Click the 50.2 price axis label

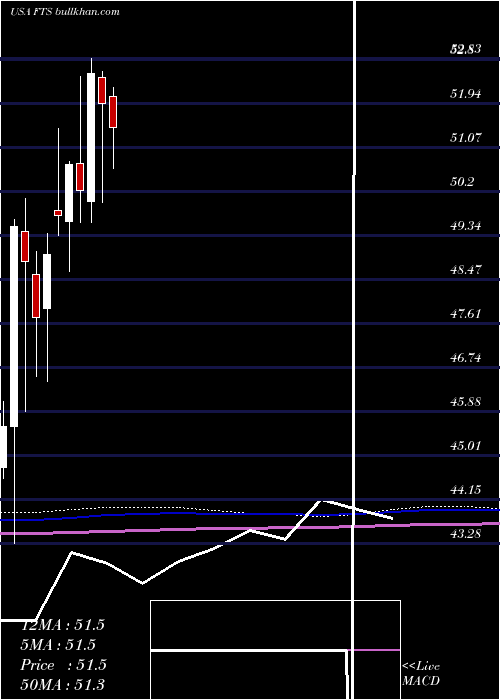(x=462, y=182)
